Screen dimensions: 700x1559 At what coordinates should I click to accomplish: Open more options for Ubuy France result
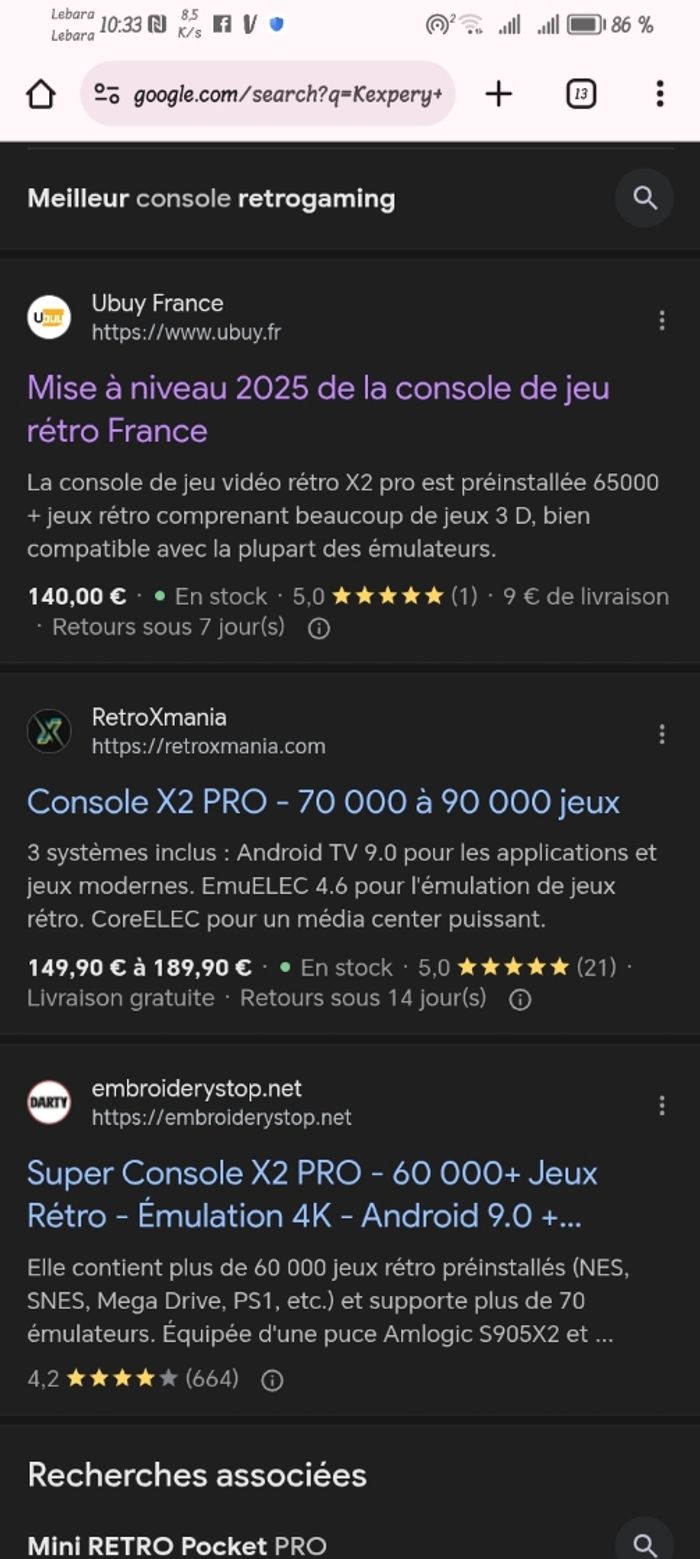661,320
